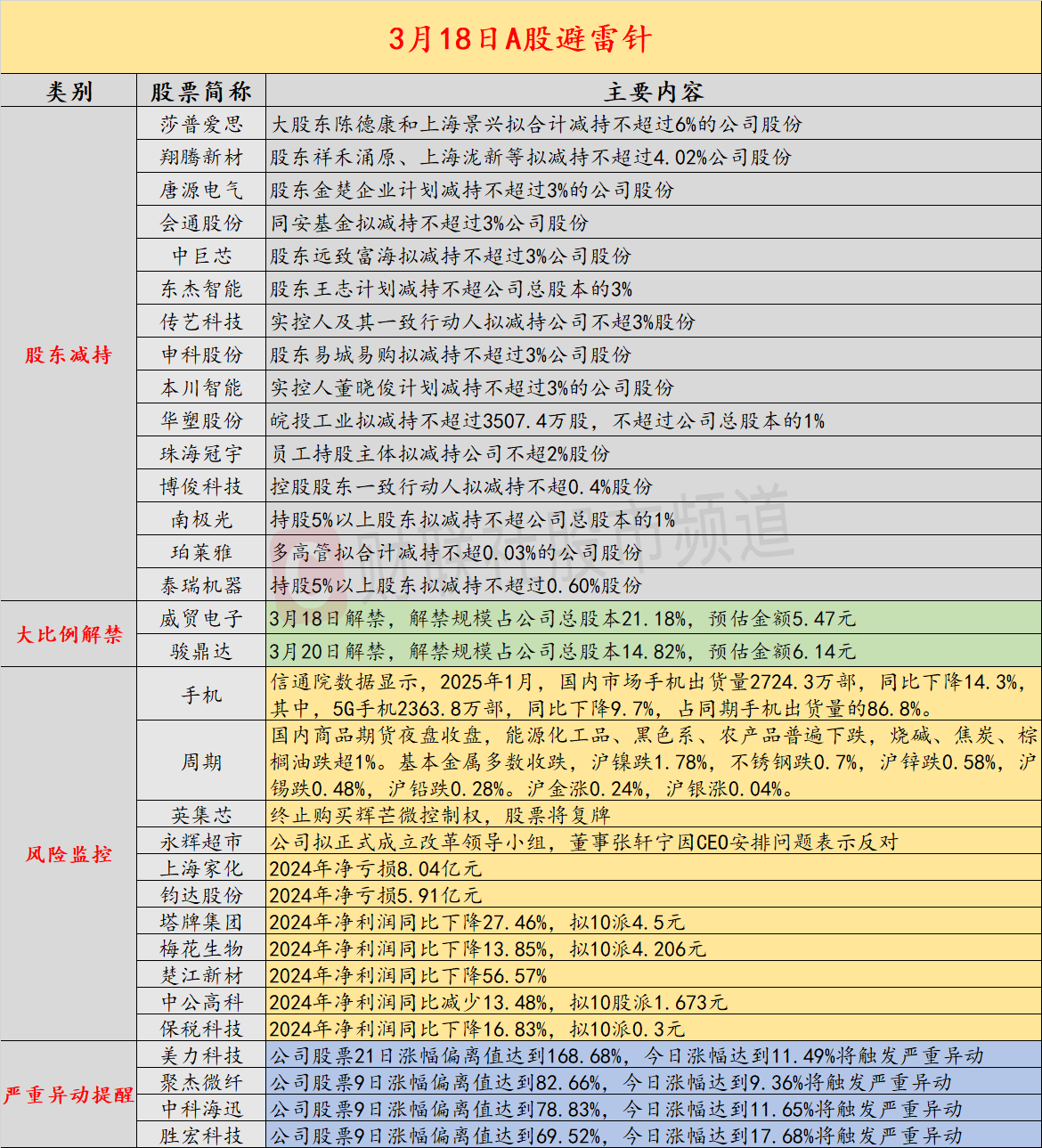Click text 大股东陈德康和上海景兴拟合计减持不超过6%
This screenshot has height=1148, width=1042.
pyautogui.click(x=484, y=124)
